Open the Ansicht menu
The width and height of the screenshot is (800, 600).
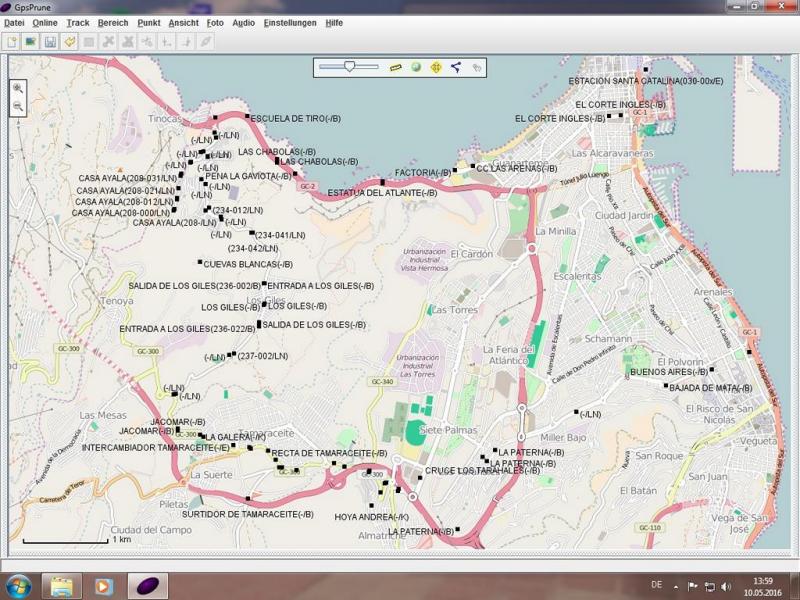click(183, 22)
